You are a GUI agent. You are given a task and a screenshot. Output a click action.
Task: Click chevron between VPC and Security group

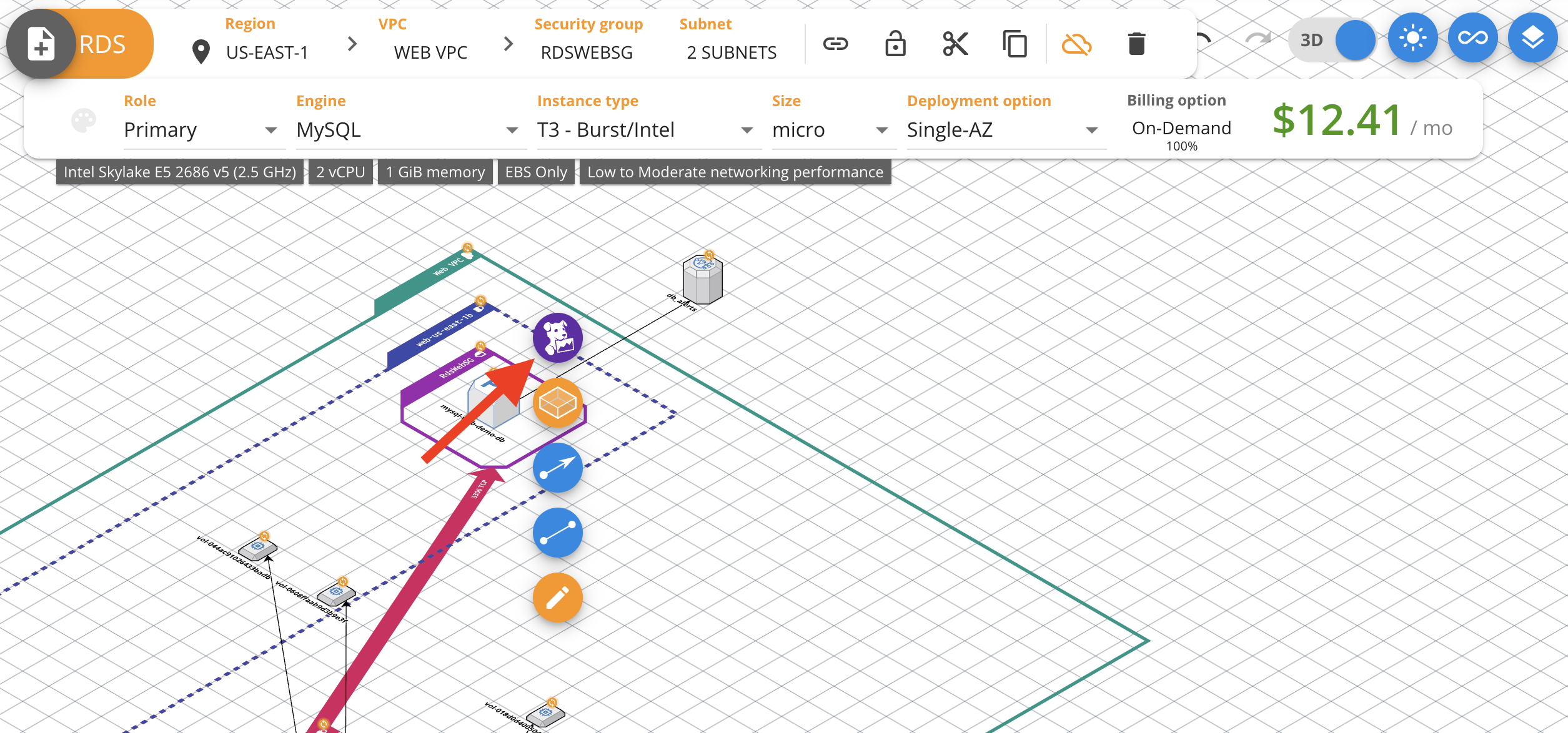pos(509,44)
